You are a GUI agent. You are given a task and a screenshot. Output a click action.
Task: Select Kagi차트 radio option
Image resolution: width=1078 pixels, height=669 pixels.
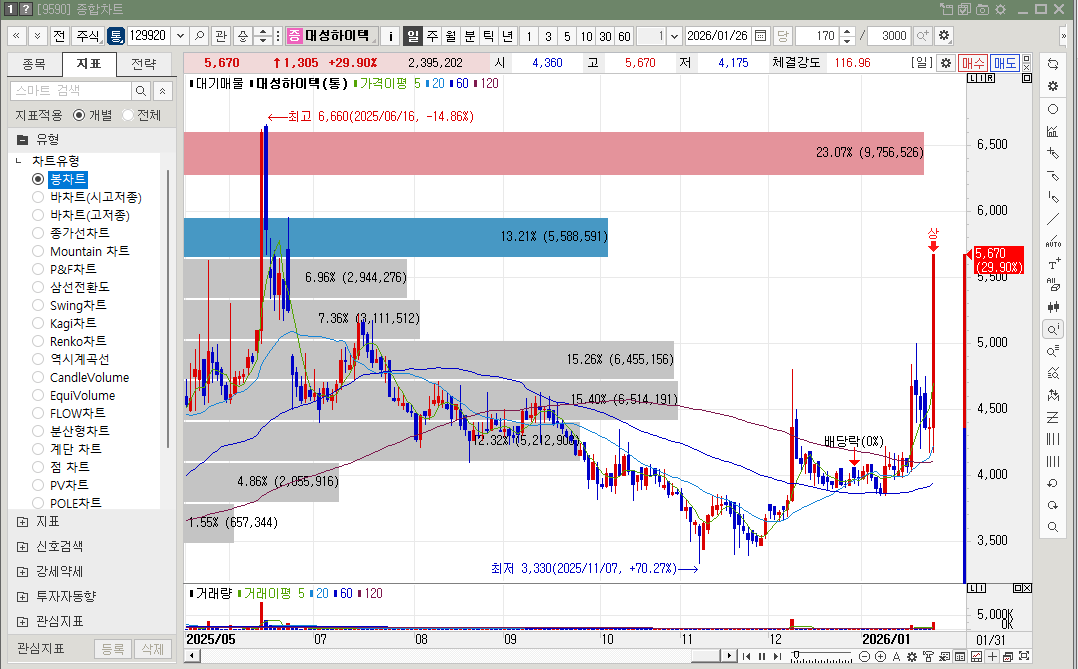(38, 323)
